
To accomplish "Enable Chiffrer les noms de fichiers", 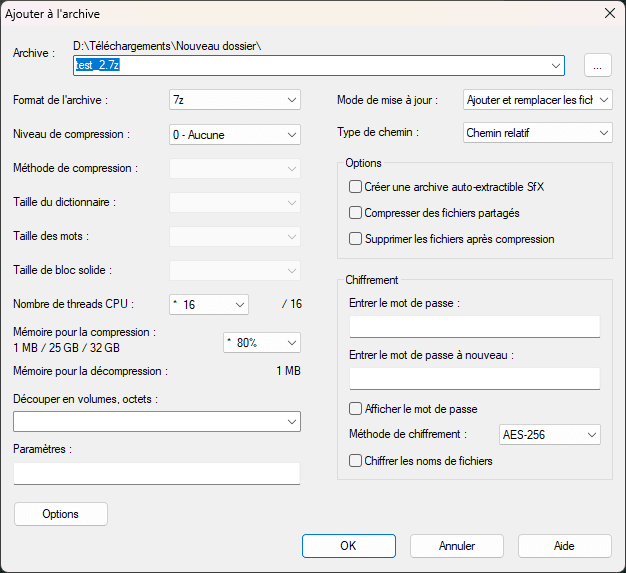I will coord(355,461).
